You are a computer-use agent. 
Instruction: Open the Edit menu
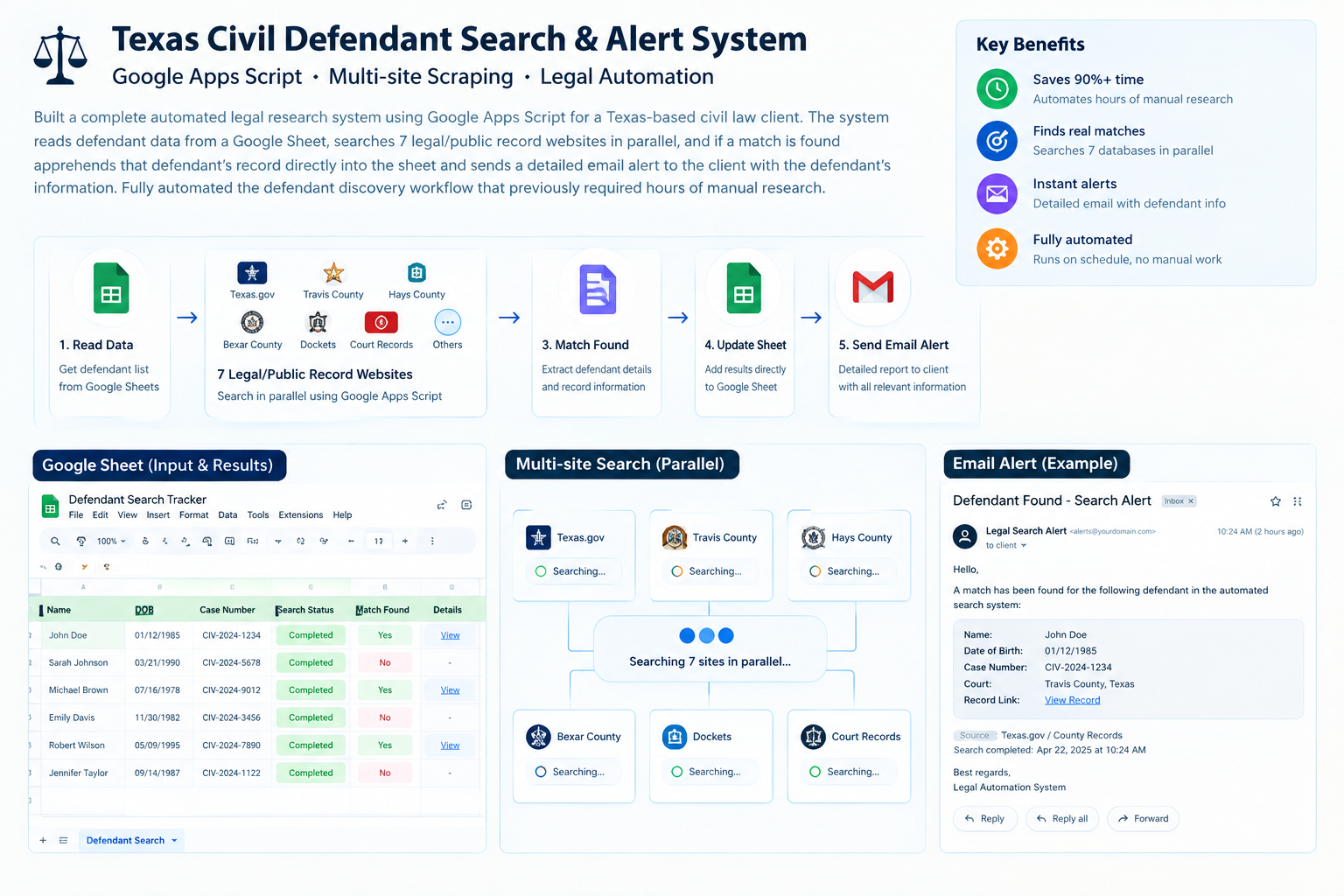click(x=101, y=515)
